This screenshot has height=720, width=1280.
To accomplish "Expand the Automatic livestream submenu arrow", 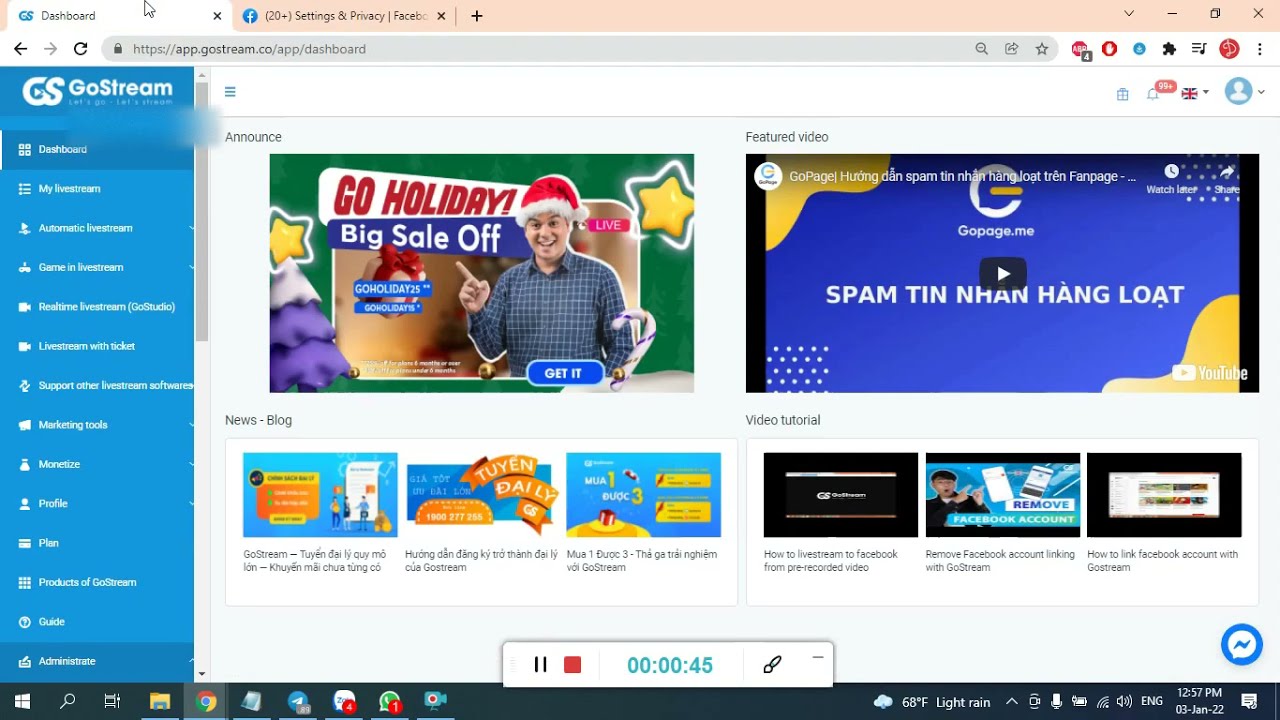I will pos(191,228).
